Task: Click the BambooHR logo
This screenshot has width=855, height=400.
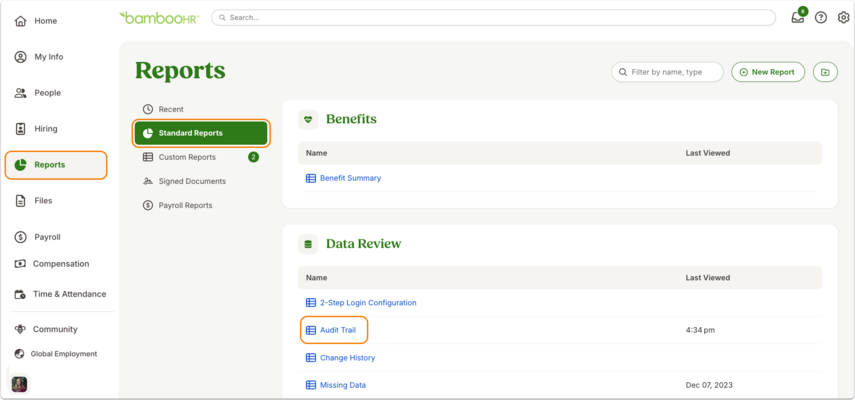Action: (159, 17)
